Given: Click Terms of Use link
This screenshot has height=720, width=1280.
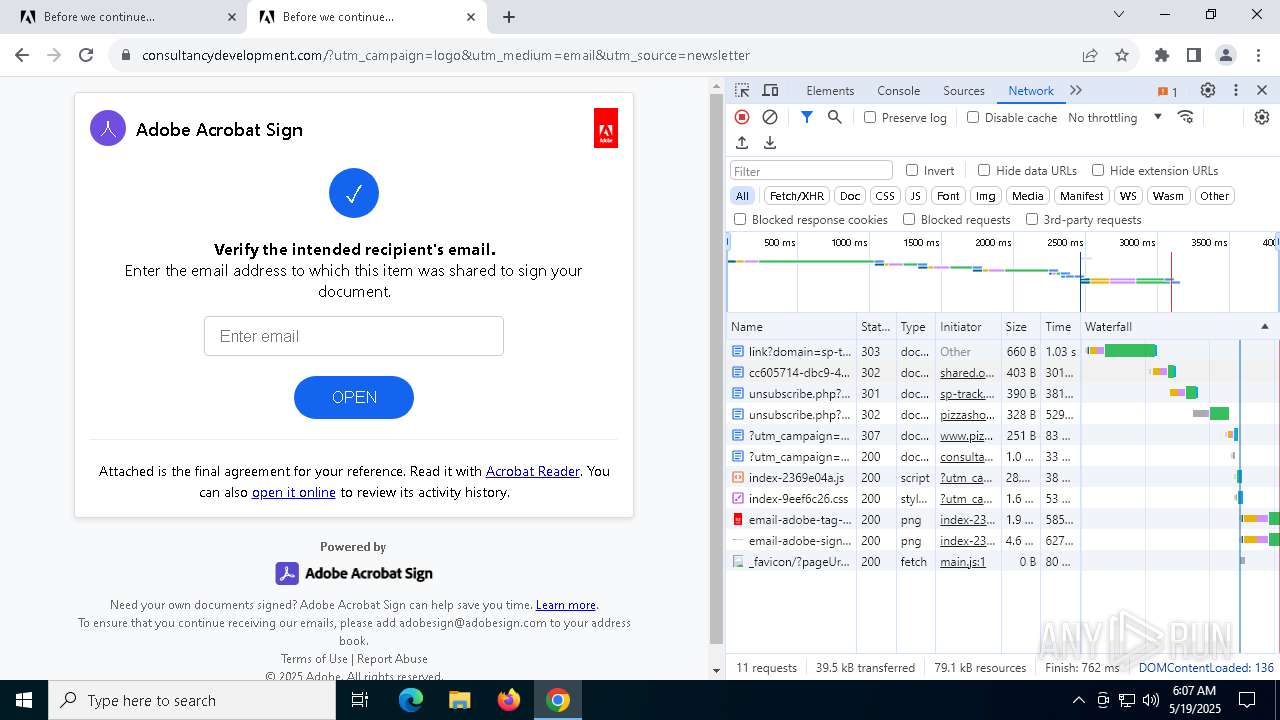Looking at the screenshot, I should coord(314,659).
